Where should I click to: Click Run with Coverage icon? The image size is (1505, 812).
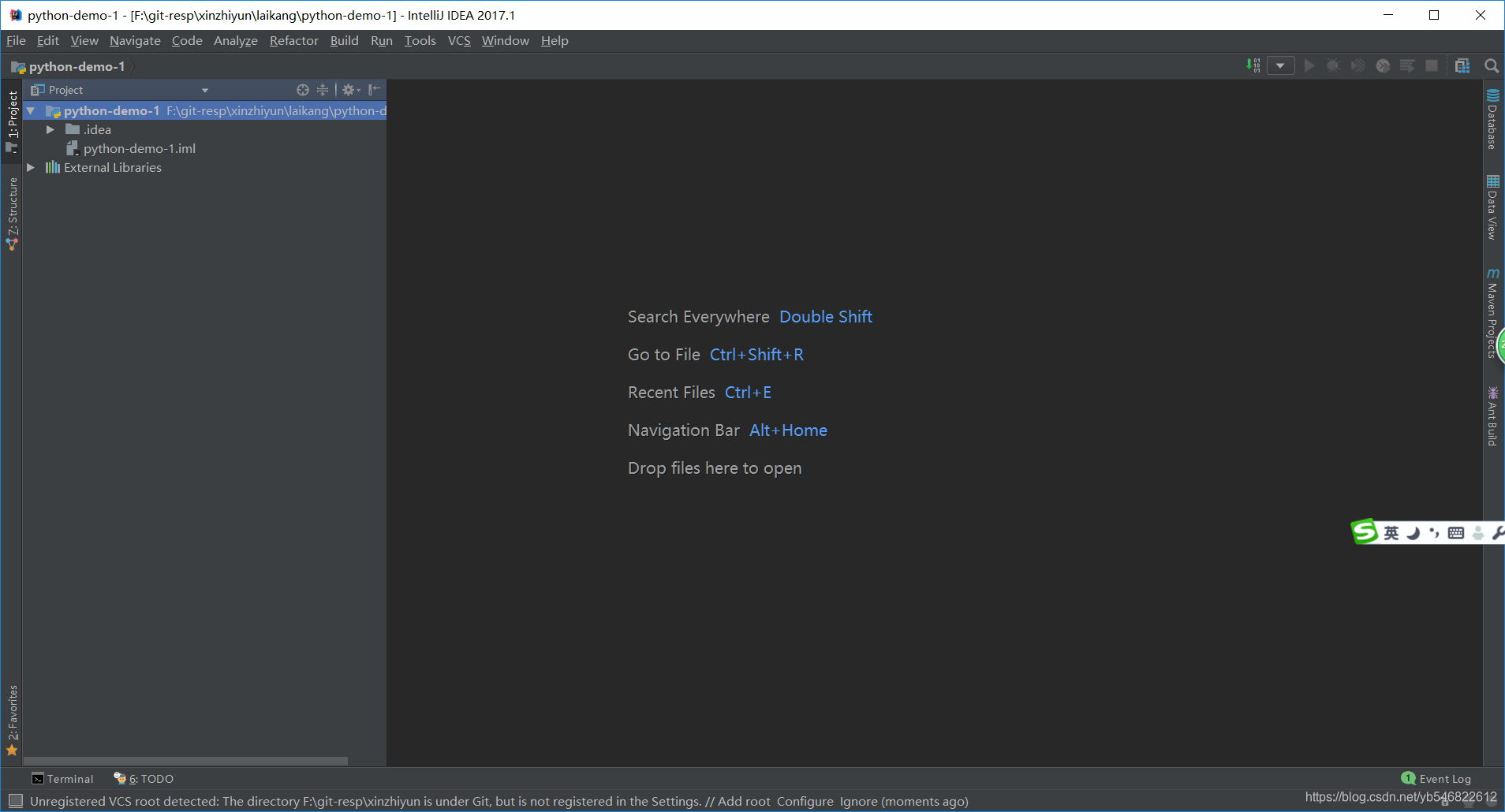[1357, 65]
